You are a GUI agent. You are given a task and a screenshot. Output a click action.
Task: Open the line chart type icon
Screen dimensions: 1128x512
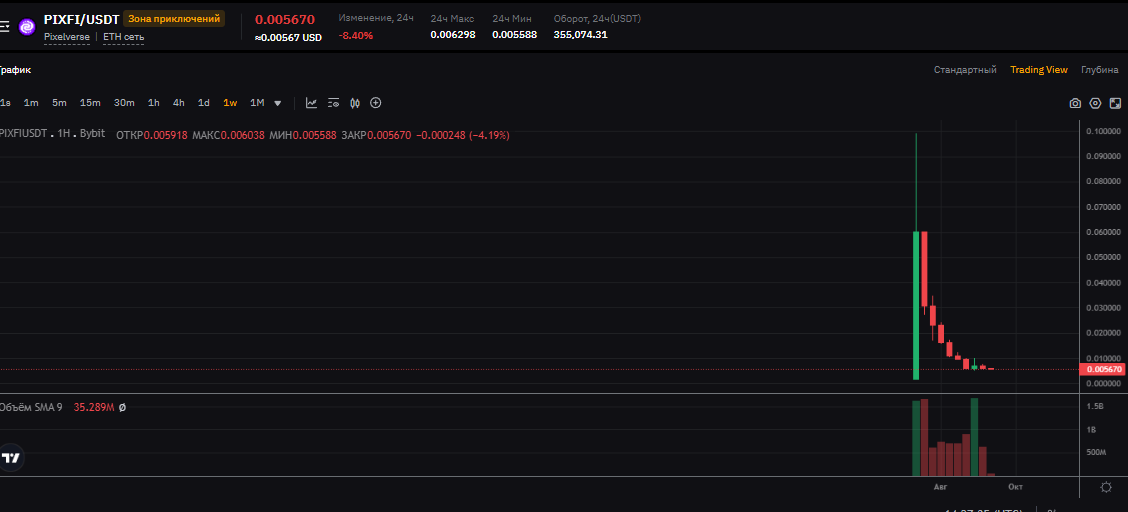click(312, 103)
